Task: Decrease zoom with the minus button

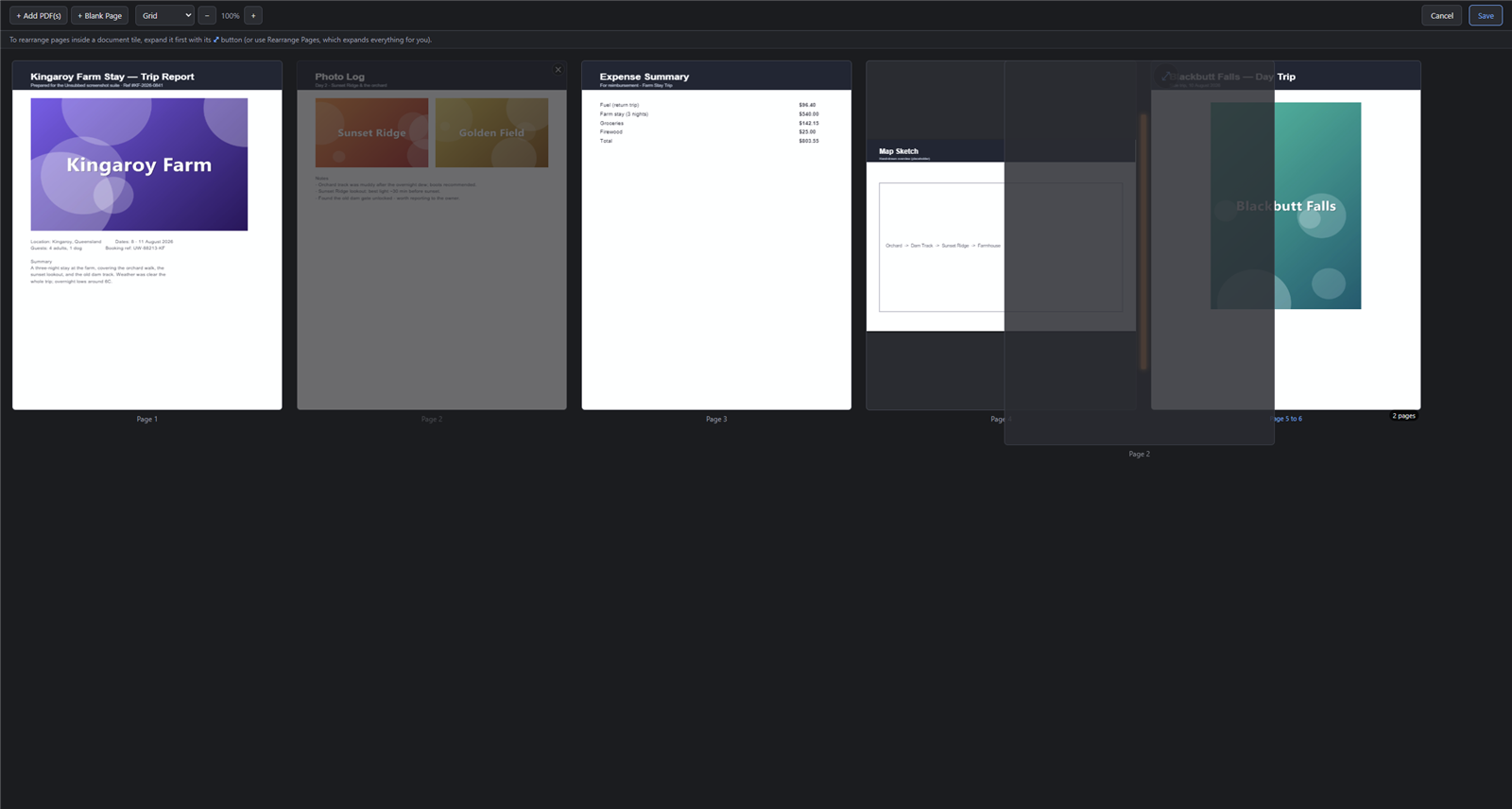Action: click(x=207, y=15)
